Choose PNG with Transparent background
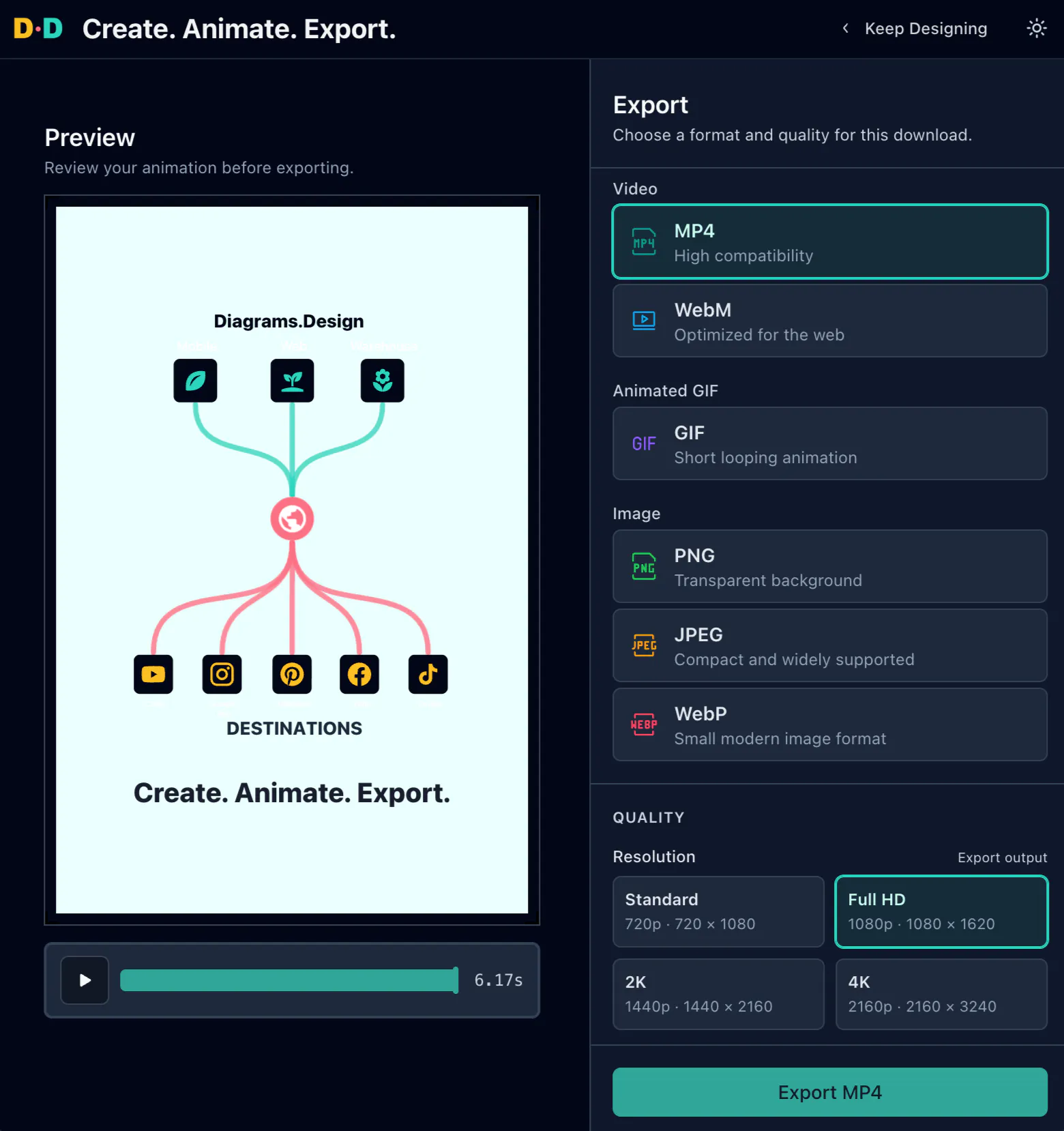The image size is (1064, 1131). (829, 566)
